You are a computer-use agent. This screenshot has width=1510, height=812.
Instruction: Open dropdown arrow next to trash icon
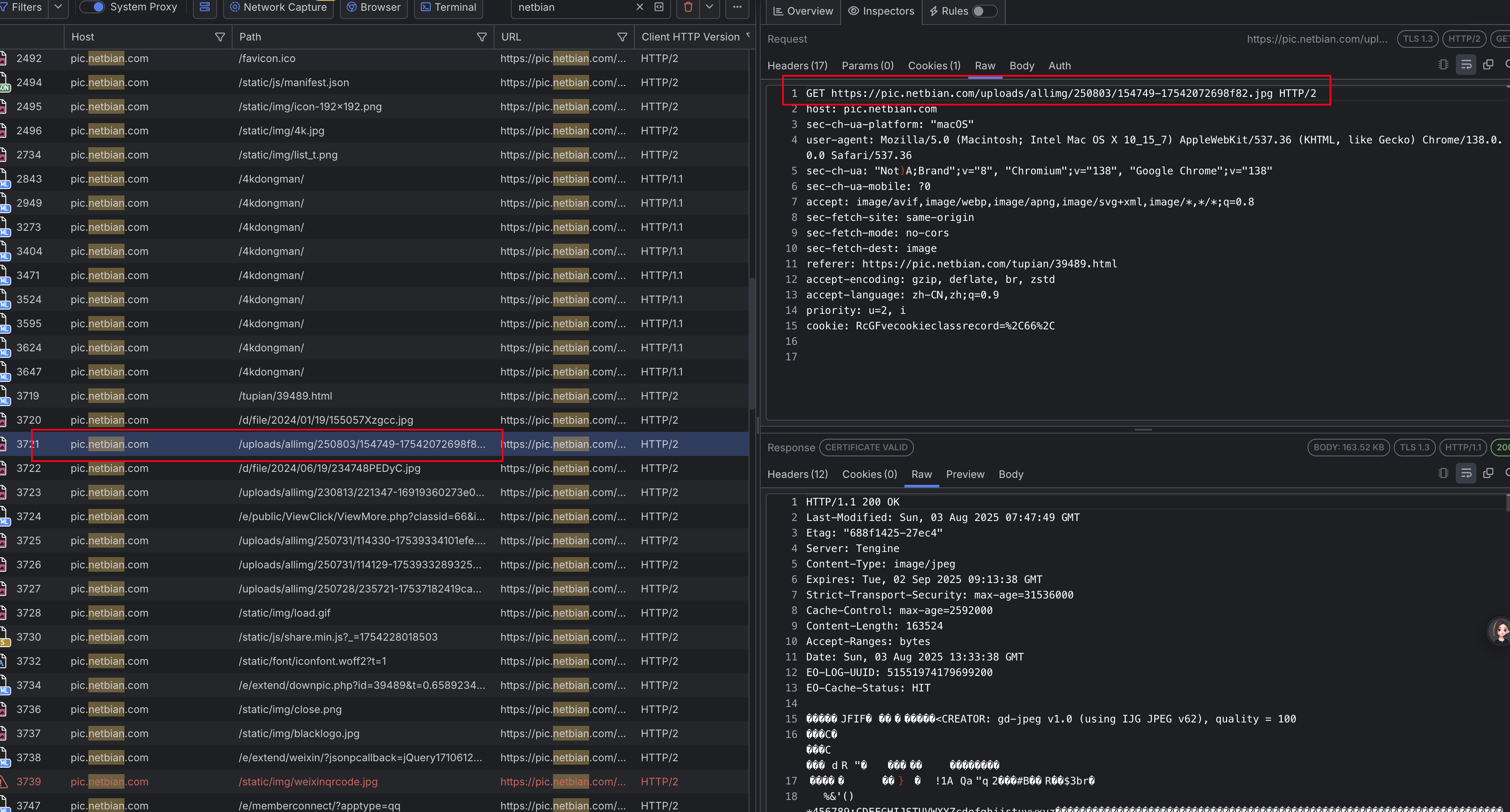point(709,7)
